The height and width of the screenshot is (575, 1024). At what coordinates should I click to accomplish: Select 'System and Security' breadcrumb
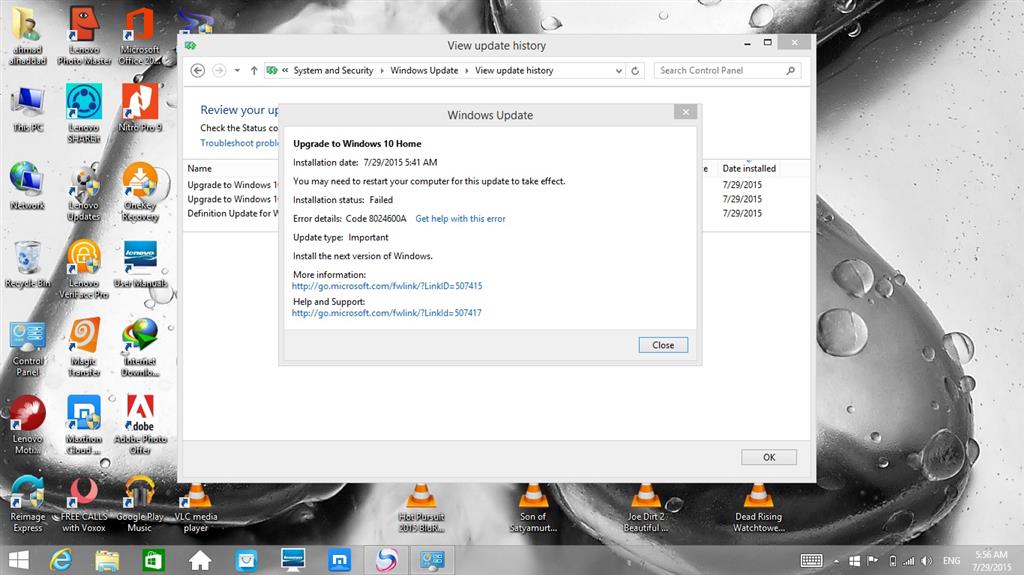click(333, 71)
